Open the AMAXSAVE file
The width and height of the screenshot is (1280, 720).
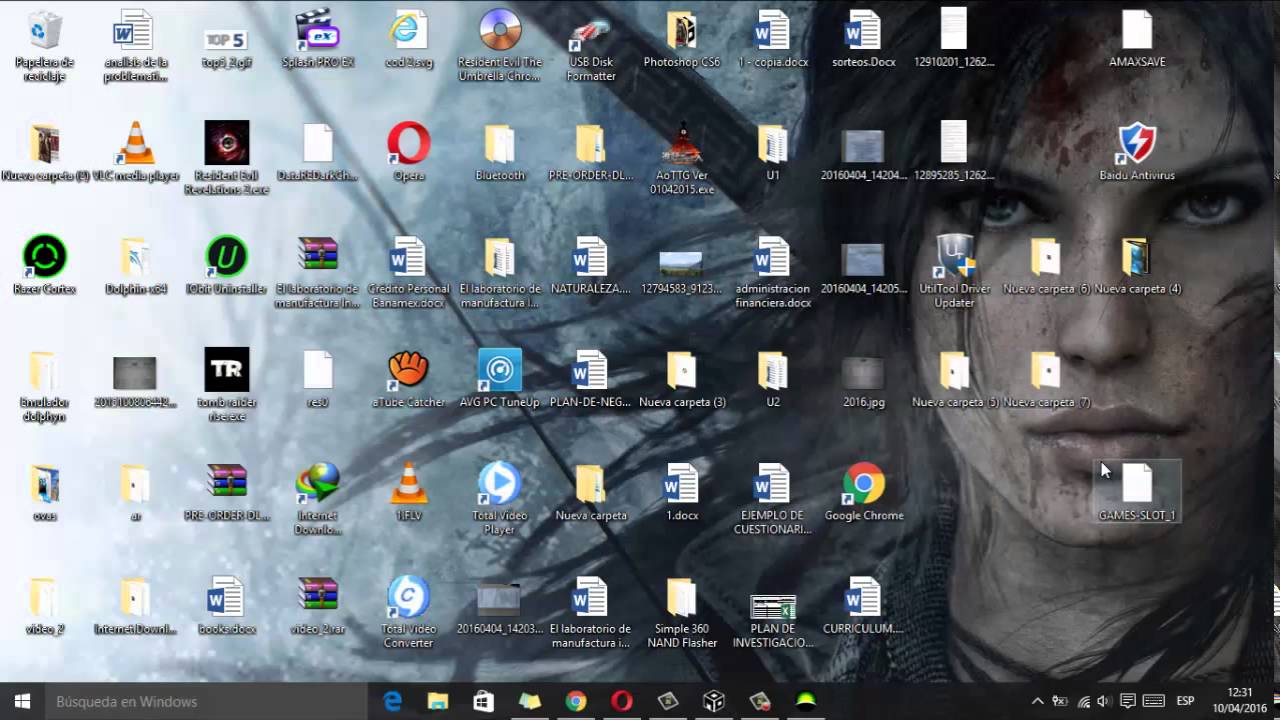tap(1137, 40)
